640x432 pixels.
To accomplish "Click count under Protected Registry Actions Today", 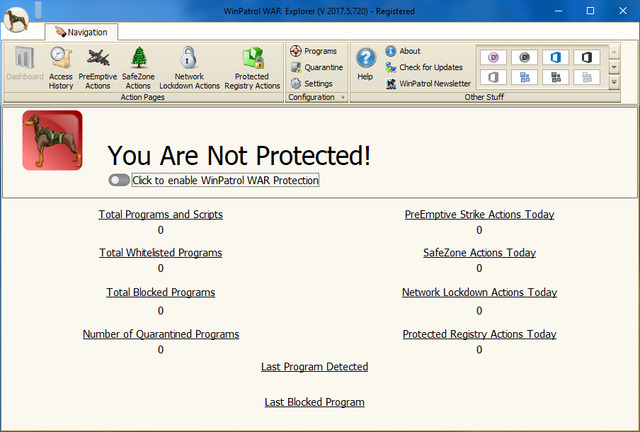I will pos(479,350).
